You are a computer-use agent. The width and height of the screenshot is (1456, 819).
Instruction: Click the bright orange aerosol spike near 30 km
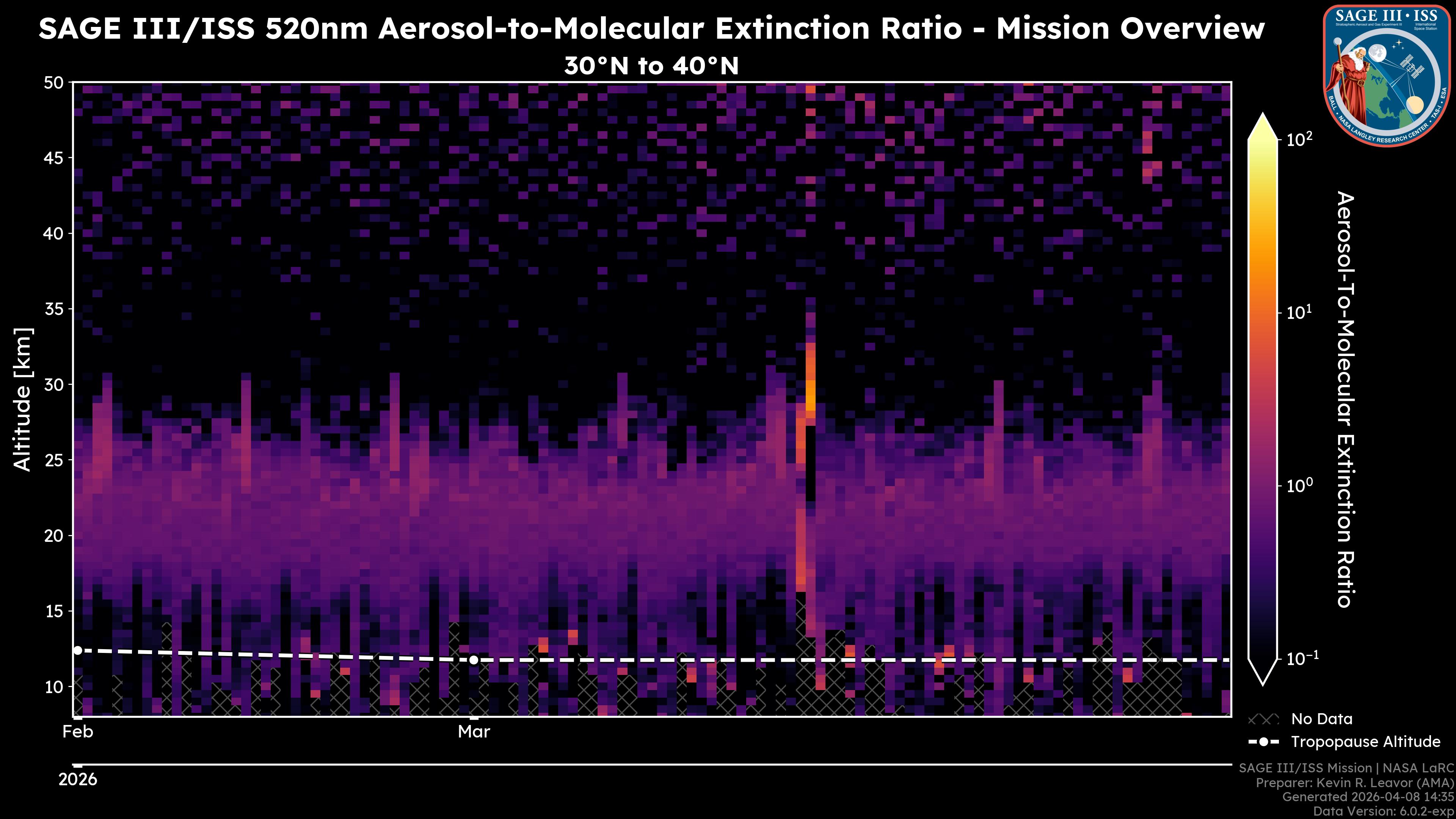pos(811,395)
